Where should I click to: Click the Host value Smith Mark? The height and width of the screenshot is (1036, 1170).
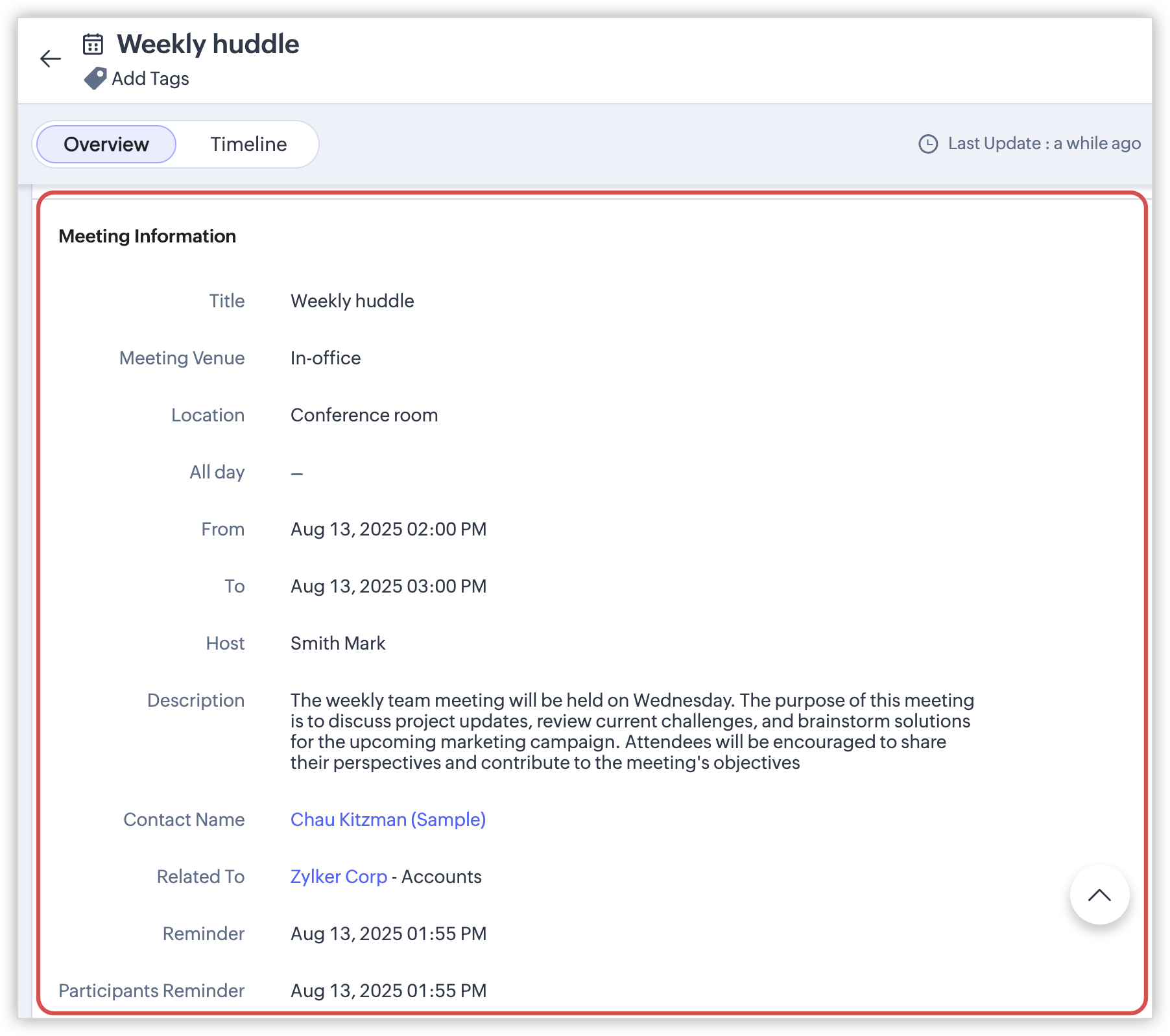(x=338, y=643)
